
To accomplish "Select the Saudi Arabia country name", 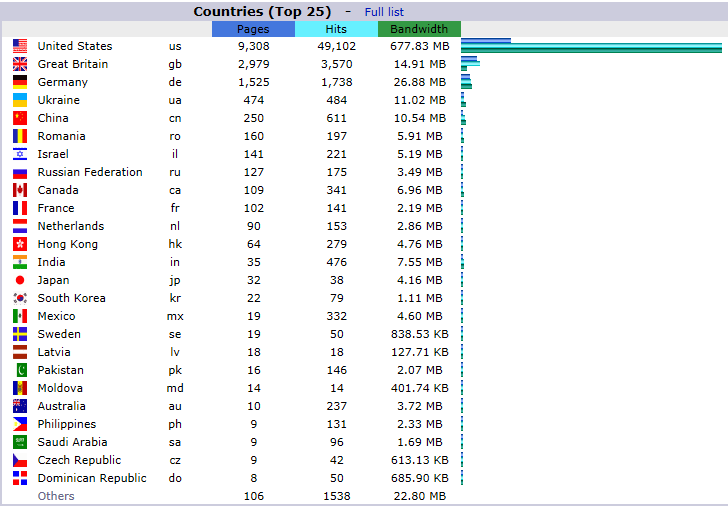I will 72,442.
